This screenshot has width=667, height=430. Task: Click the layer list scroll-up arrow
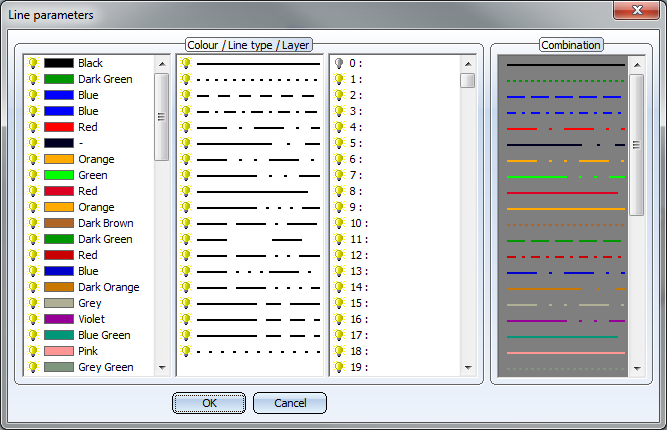pyautogui.click(x=468, y=64)
